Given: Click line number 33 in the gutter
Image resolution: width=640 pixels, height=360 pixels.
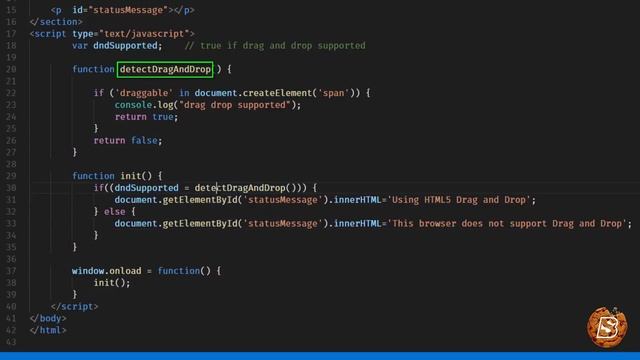Looking at the screenshot, I should [x=11, y=223].
